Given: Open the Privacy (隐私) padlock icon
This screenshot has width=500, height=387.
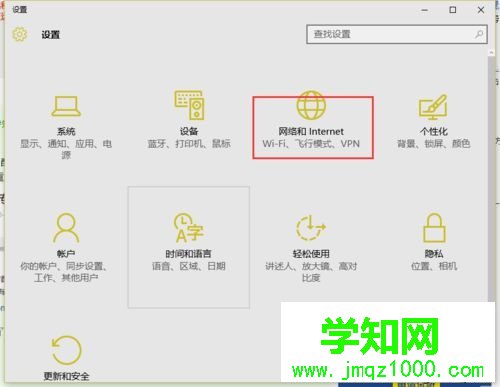Looking at the screenshot, I should [434, 228].
